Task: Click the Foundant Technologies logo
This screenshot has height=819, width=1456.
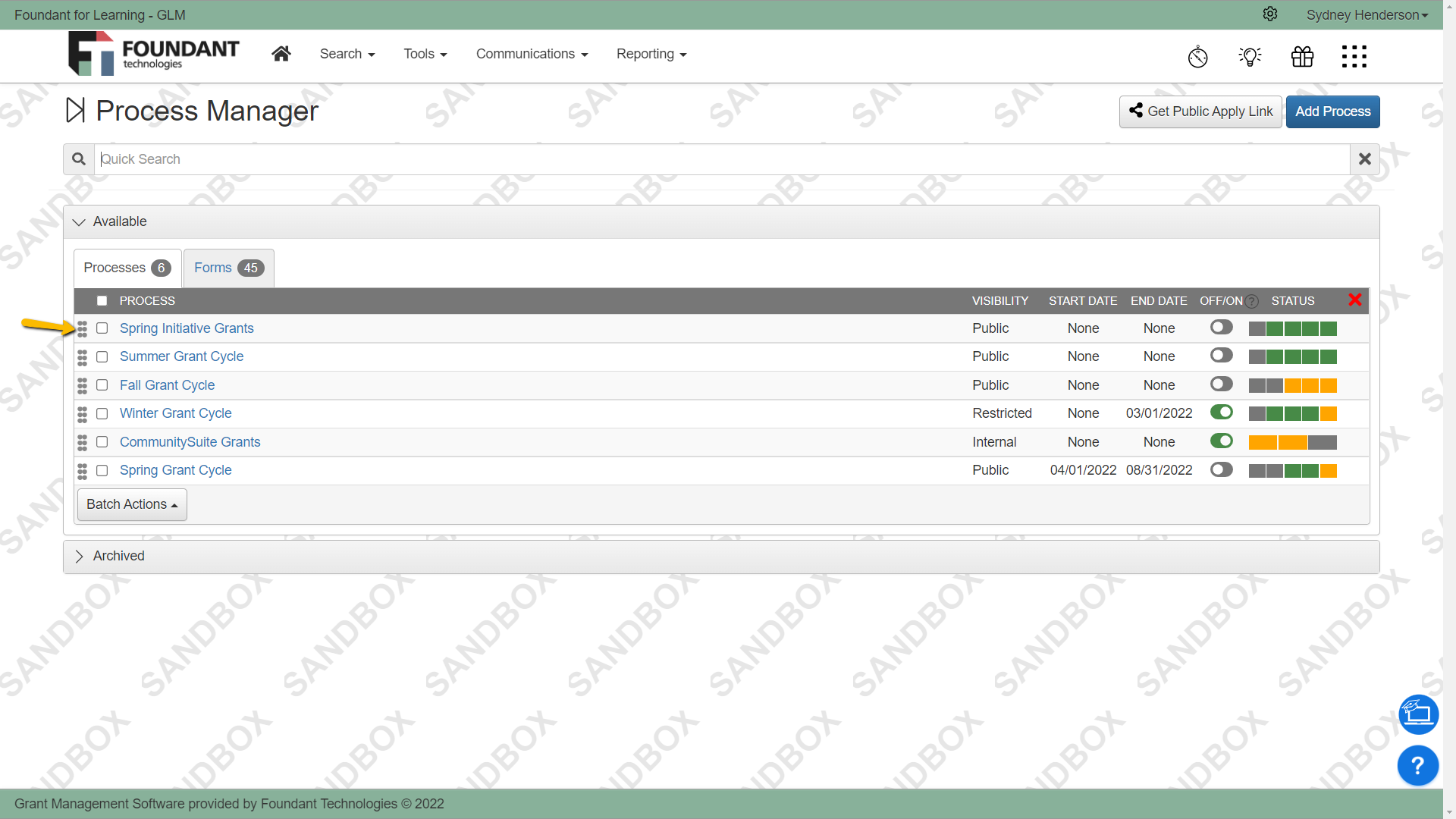Action: tap(153, 54)
